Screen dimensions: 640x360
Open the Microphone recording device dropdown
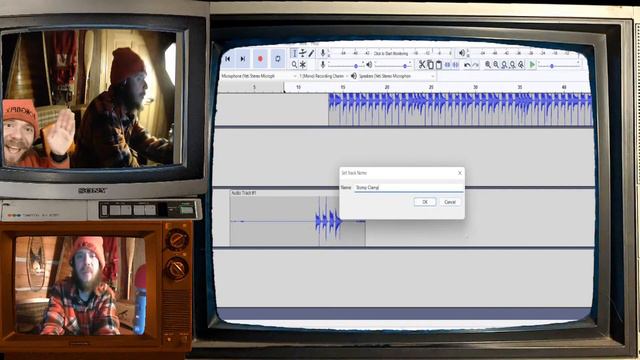tap(258, 76)
